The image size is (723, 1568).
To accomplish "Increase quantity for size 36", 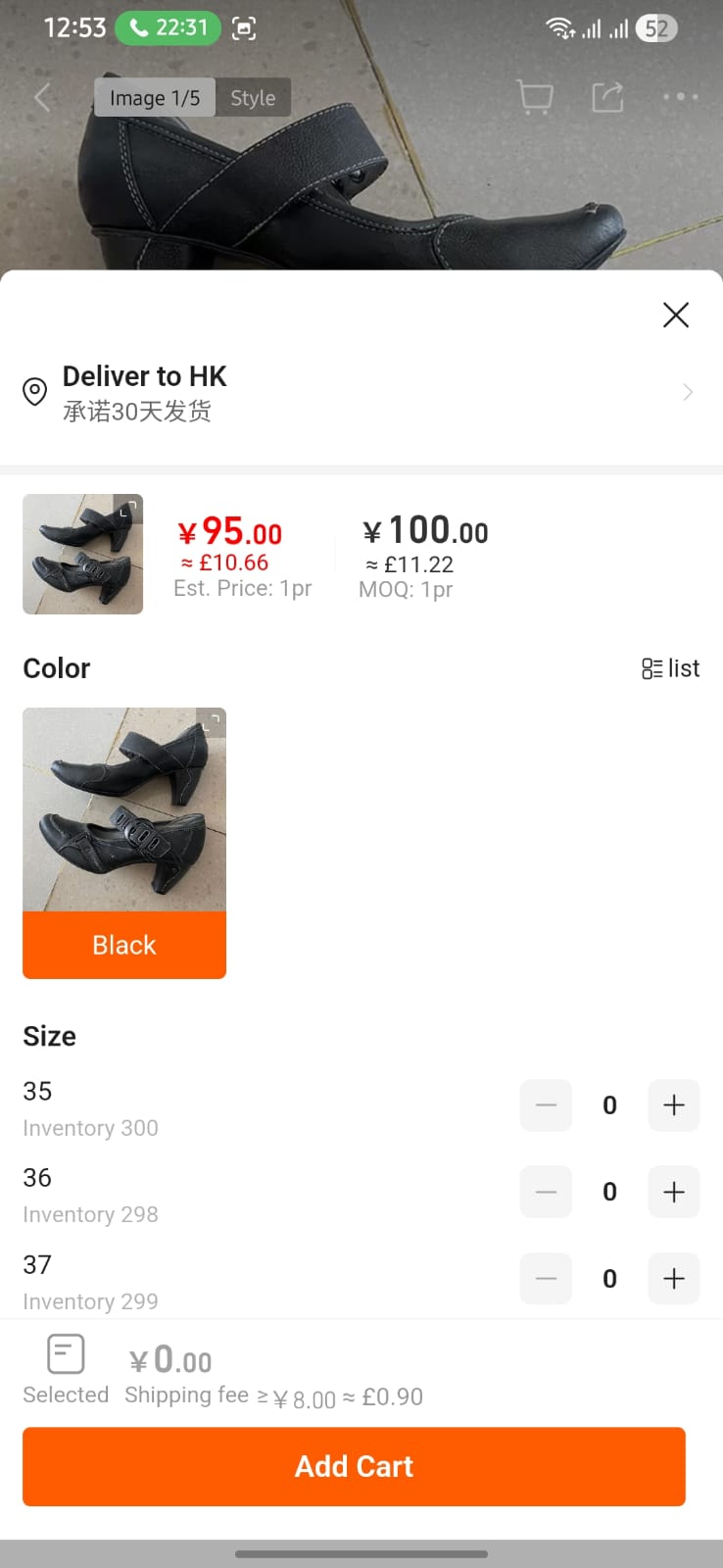I will click(674, 1192).
